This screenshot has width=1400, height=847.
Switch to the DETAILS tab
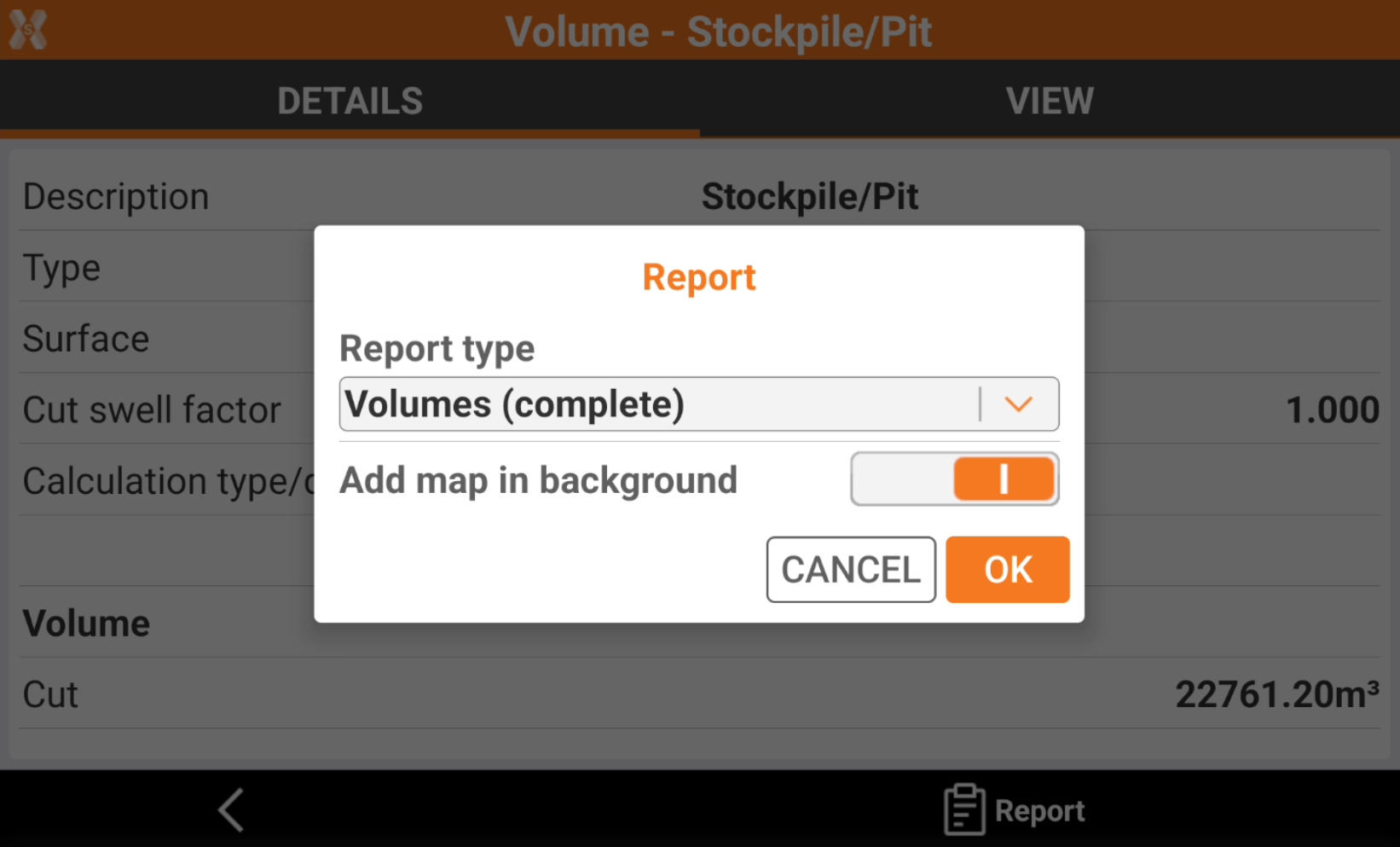point(350,102)
